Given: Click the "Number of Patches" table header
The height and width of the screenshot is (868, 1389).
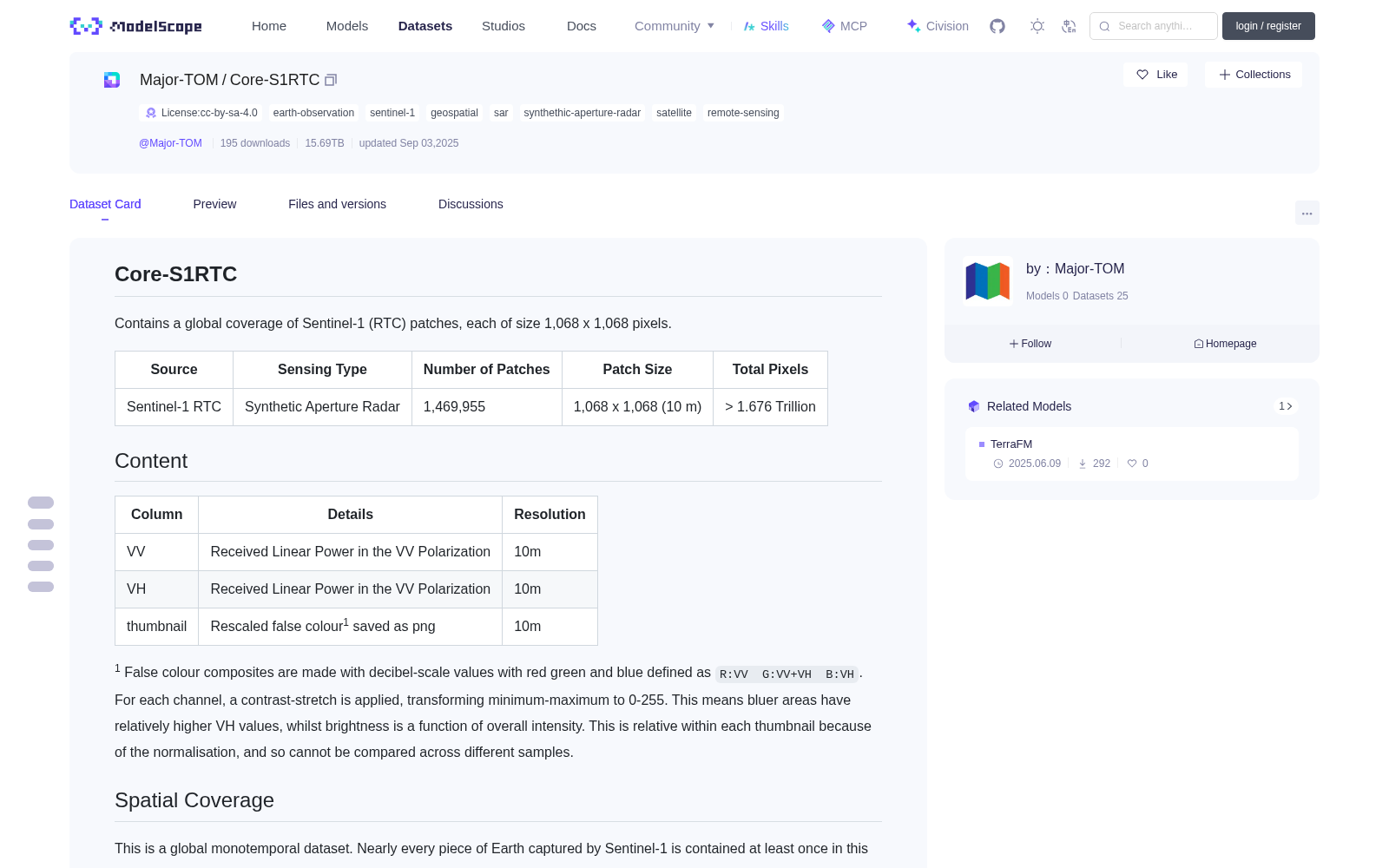Looking at the screenshot, I should coord(487,370).
